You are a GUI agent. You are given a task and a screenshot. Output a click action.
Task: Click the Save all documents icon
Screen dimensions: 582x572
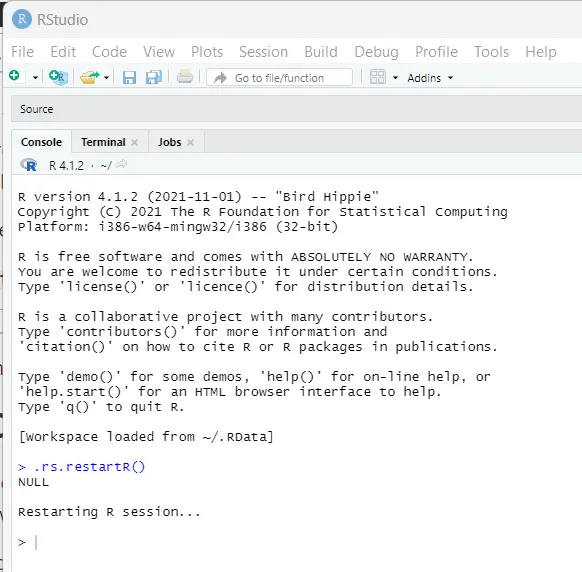tap(154, 77)
